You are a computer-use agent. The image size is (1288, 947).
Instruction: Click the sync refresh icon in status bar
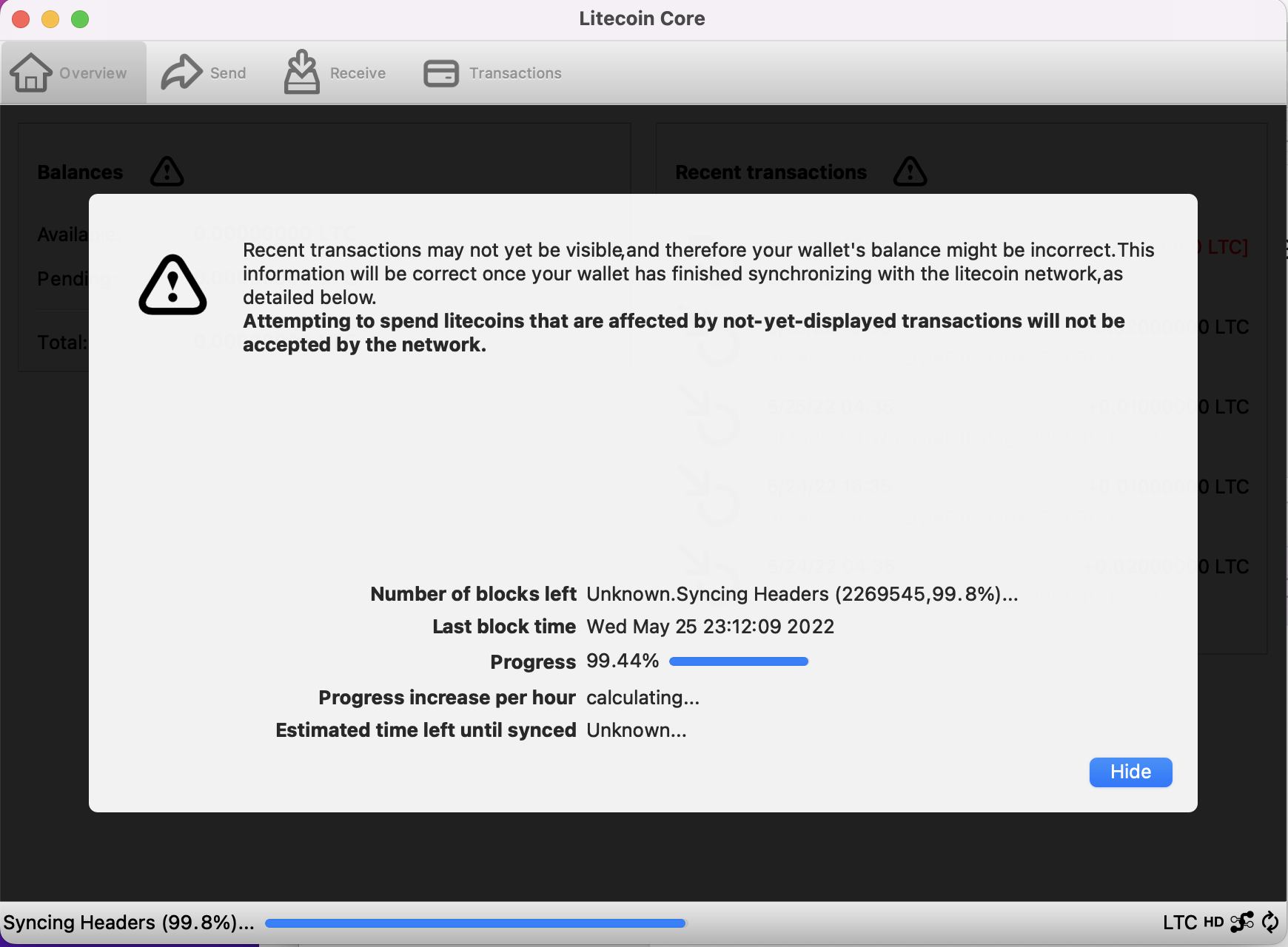click(x=1269, y=922)
